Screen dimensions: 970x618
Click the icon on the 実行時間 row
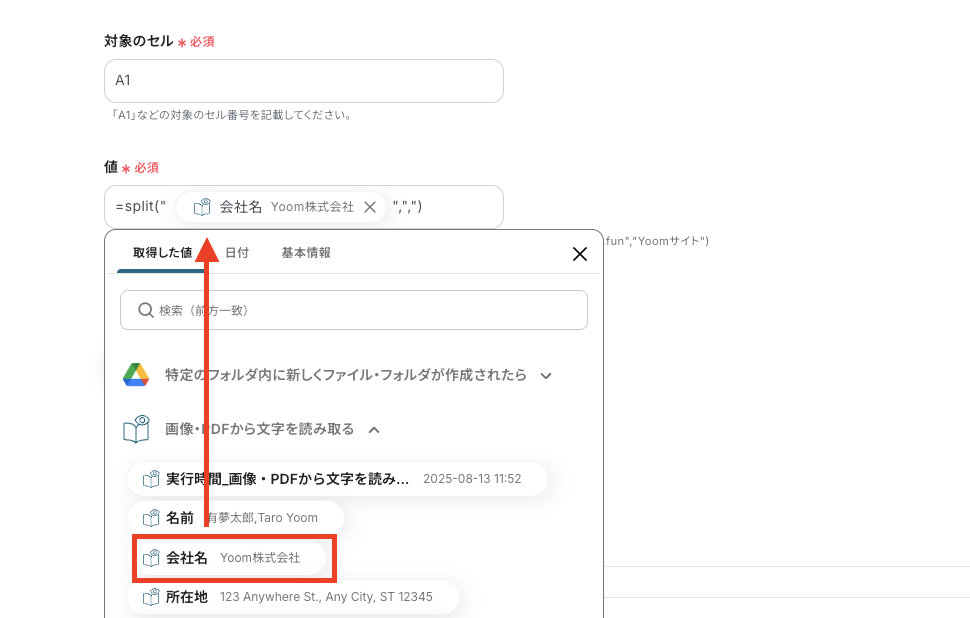click(x=151, y=479)
